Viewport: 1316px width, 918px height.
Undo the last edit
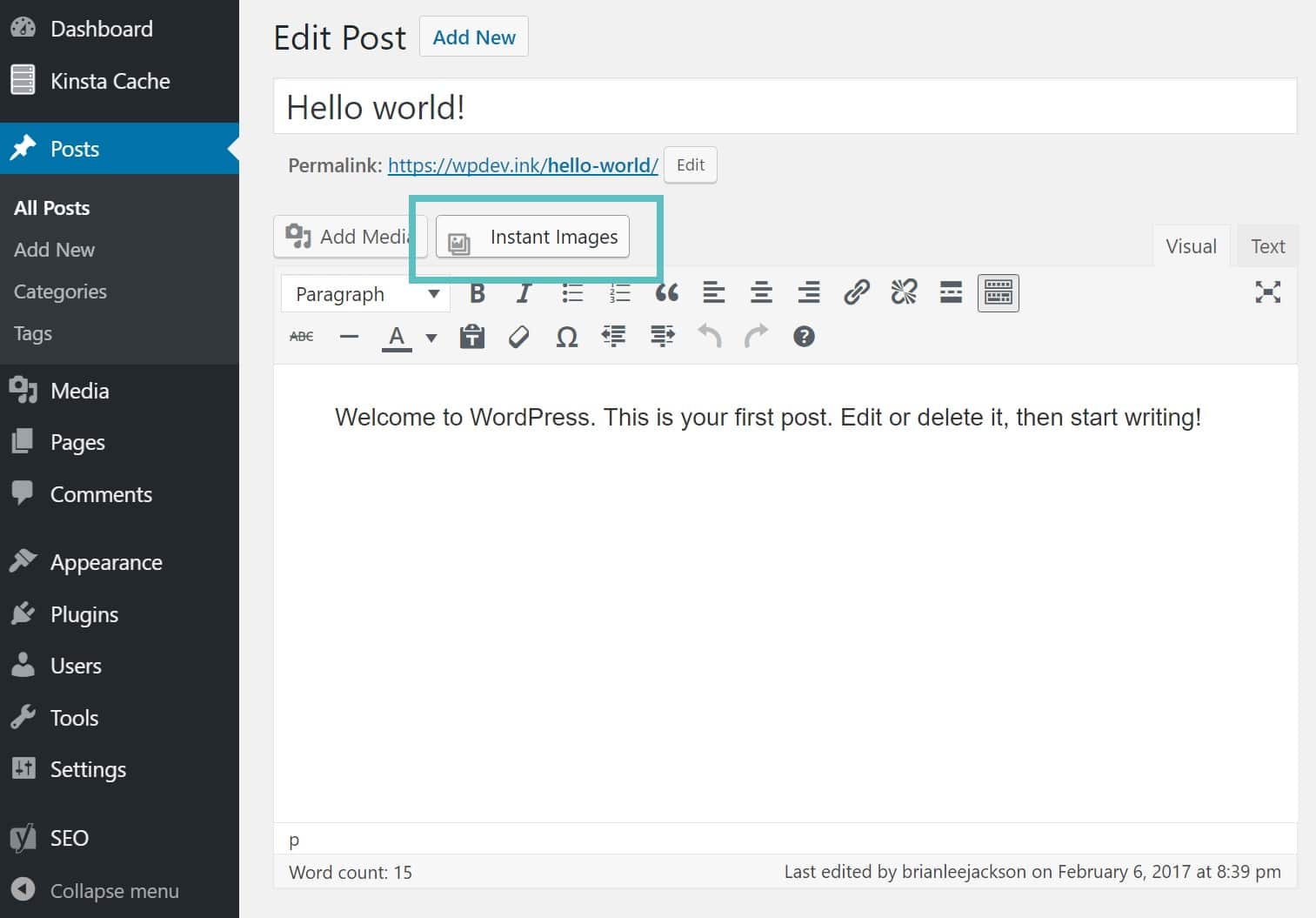pyautogui.click(x=709, y=336)
